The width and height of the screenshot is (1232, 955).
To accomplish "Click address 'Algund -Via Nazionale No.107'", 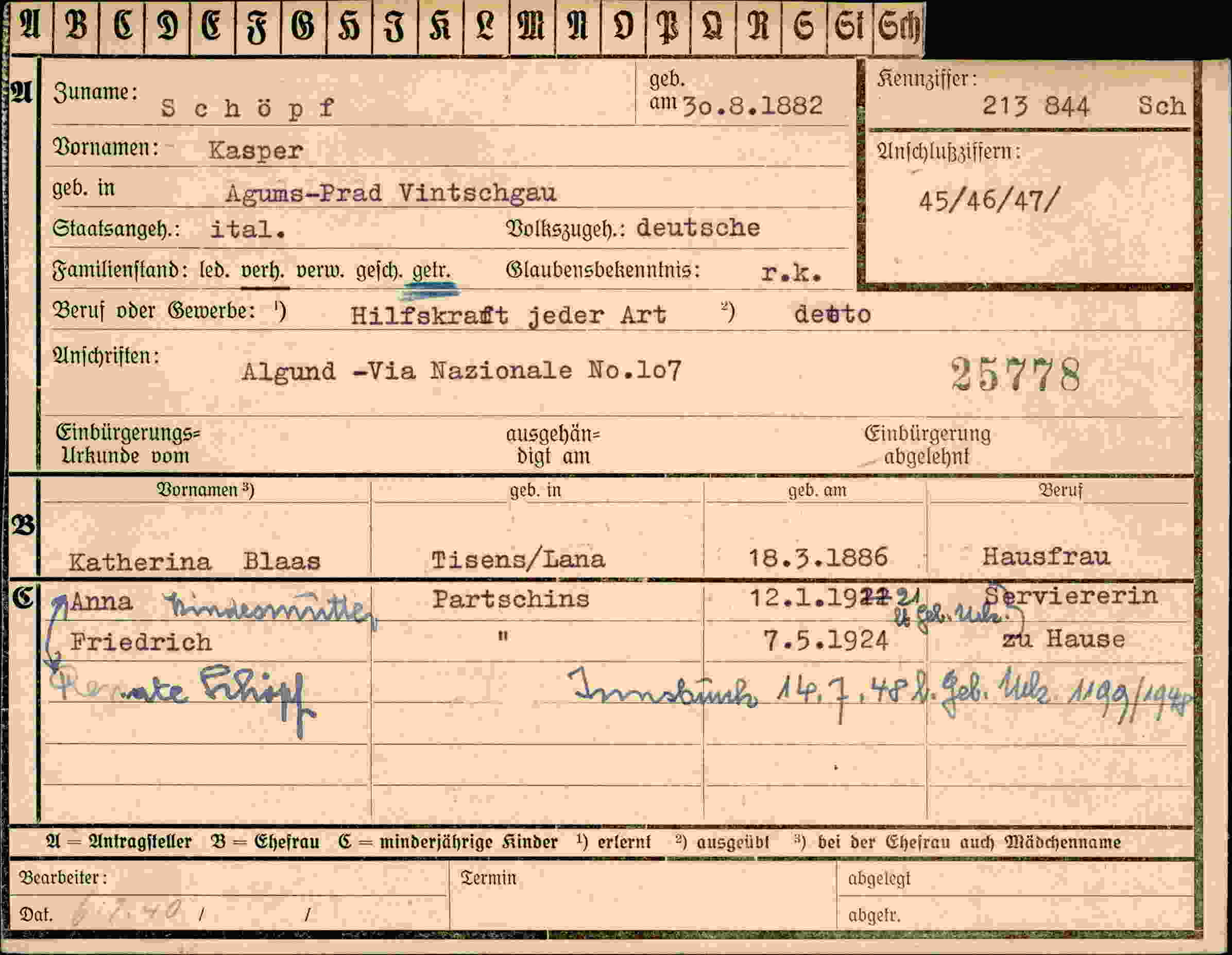I will pyautogui.click(x=461, y=371).
